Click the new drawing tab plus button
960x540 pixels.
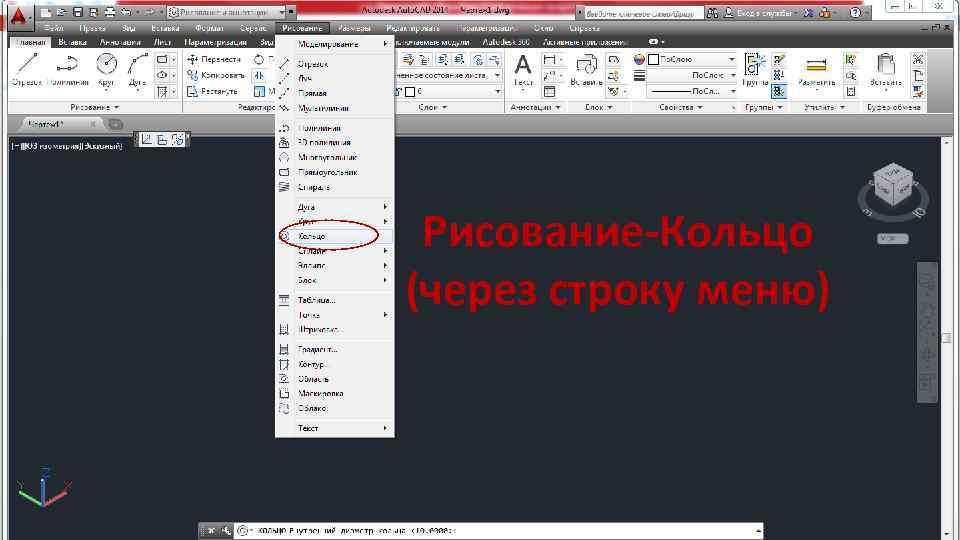115,124
